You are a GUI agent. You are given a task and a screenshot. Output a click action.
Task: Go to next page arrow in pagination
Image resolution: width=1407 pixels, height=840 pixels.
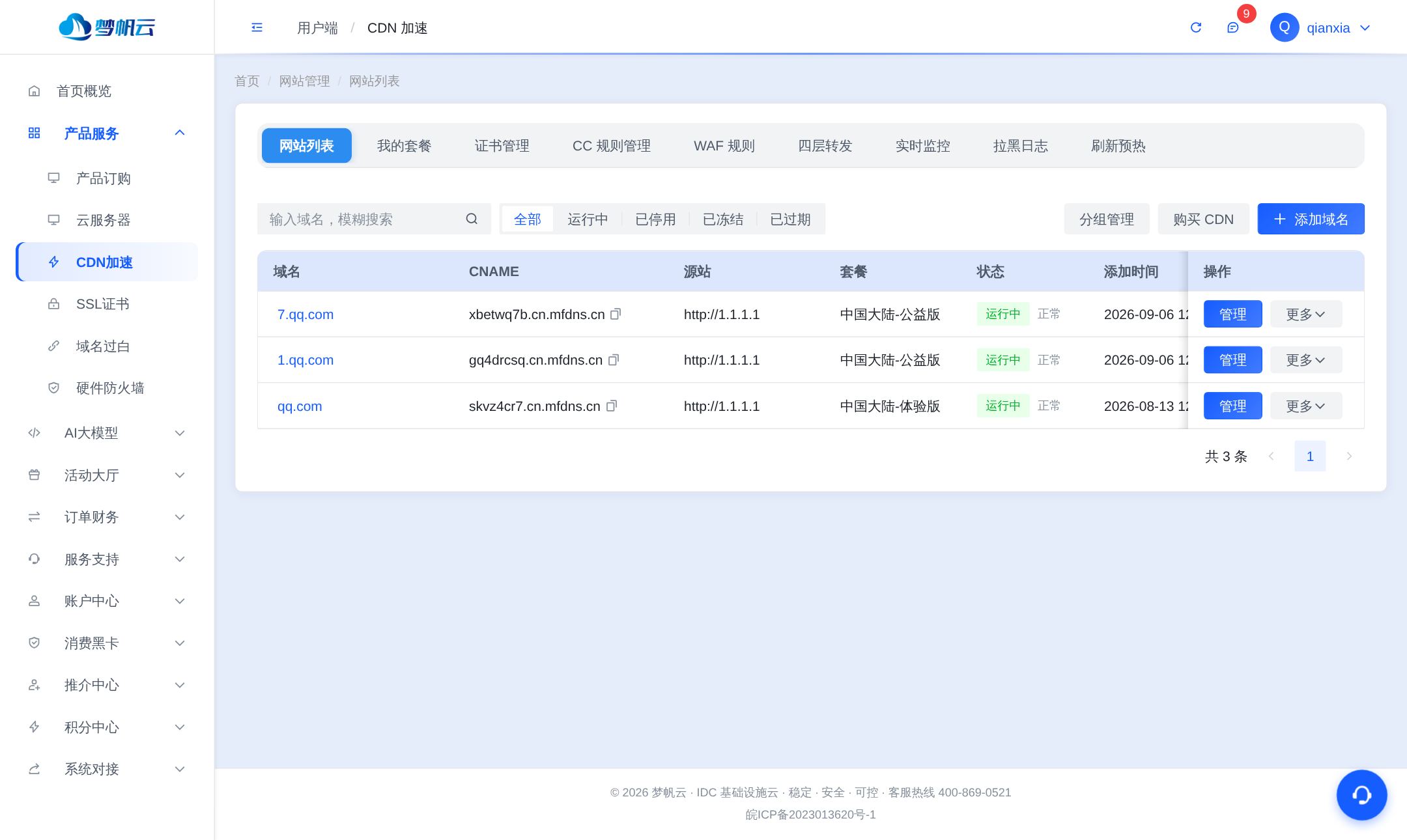tap(1349, 456)
